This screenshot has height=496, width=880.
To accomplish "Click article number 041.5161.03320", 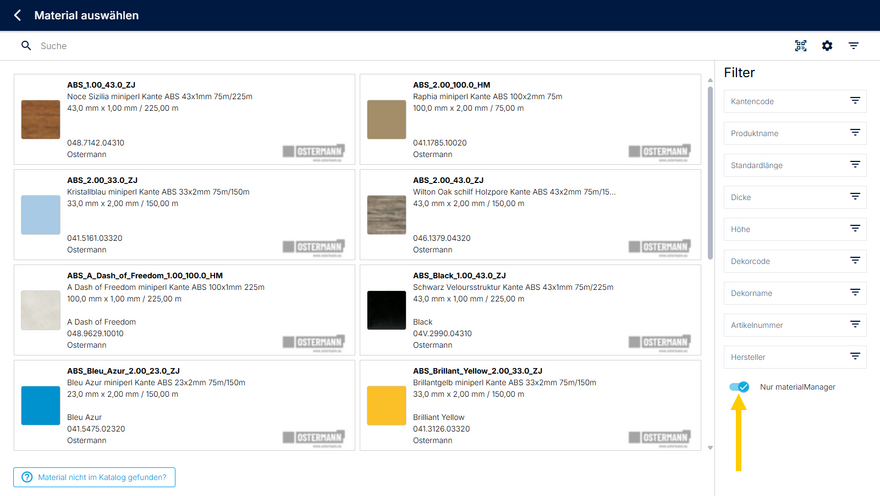I will [94, 238].
